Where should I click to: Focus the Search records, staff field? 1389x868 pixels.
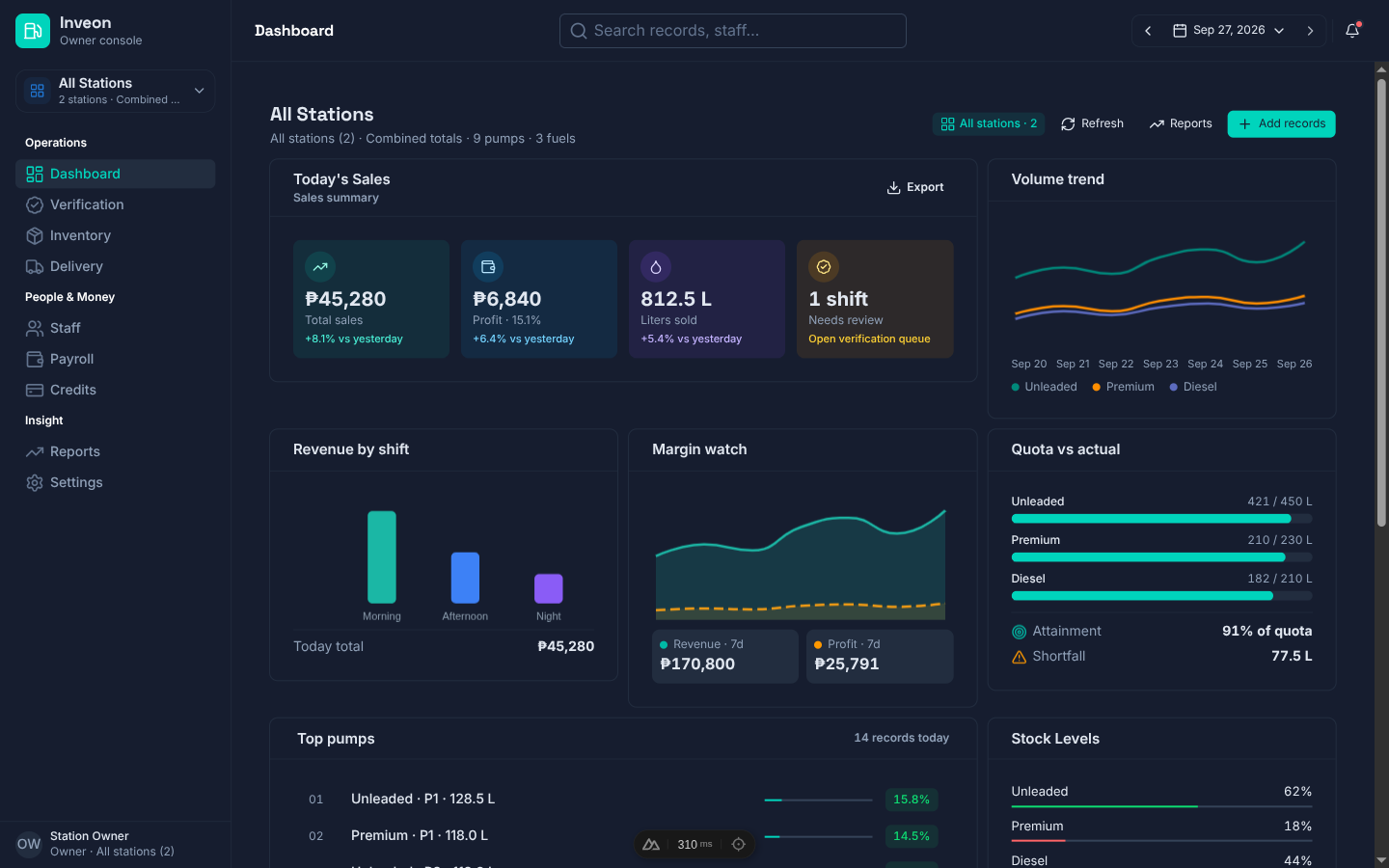[x=733, y=31]
